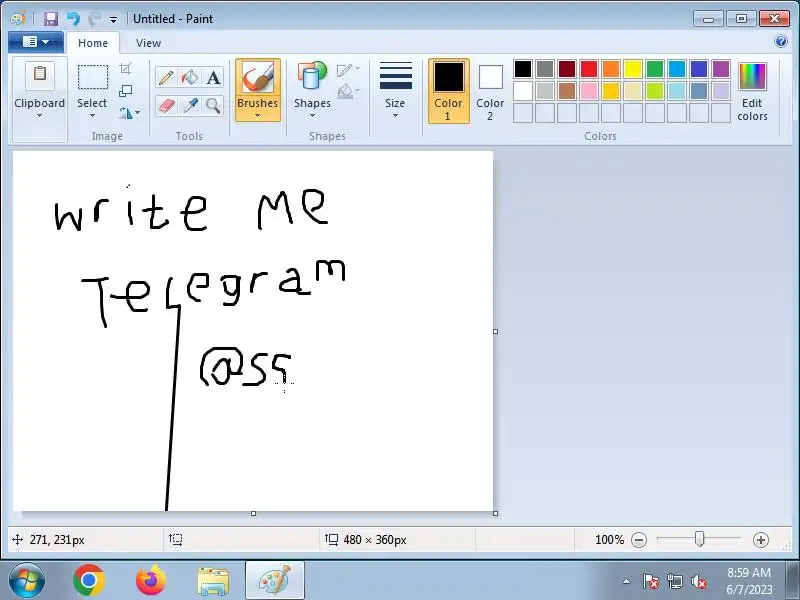Open Windows Explorer from the taskbar
Screen dimensions: 800x600
[213, 581]
